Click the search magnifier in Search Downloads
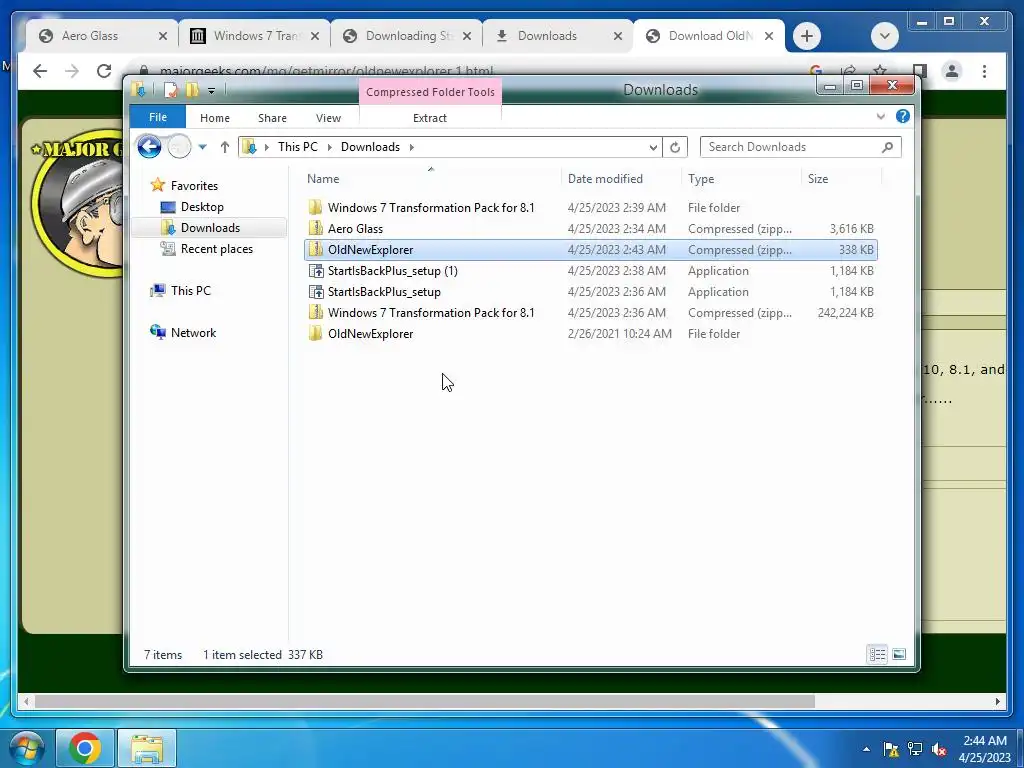1024x768 pixels. point(887,147)
